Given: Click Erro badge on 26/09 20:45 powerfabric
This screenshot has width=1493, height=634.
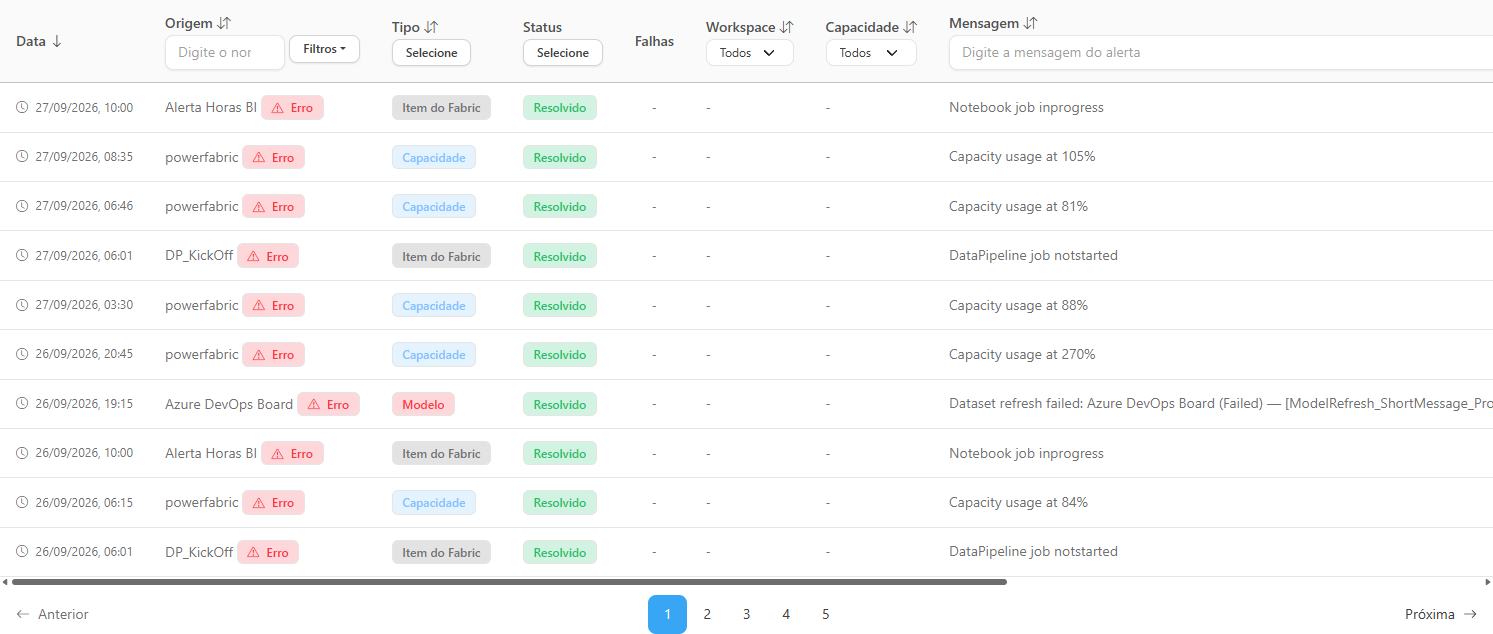Looking at the screenshot, I should pos(273,354).
